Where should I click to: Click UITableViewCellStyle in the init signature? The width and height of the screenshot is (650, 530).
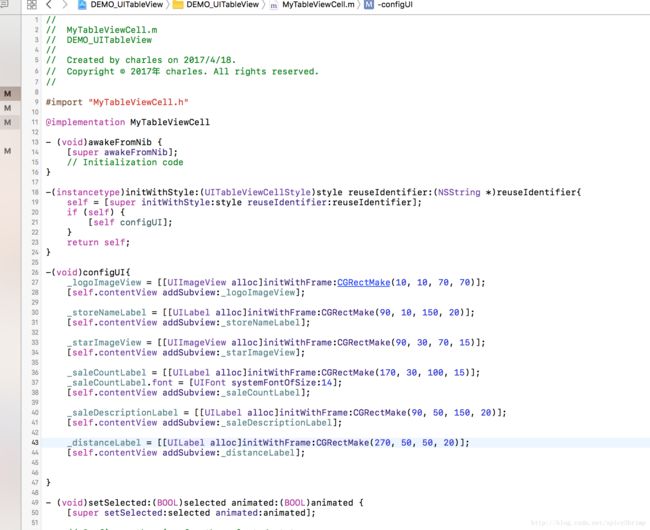[257, 192]
